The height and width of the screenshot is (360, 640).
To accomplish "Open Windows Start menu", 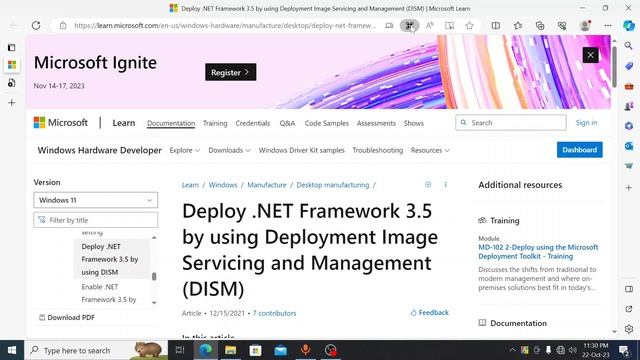I will (x=12, y=350).
